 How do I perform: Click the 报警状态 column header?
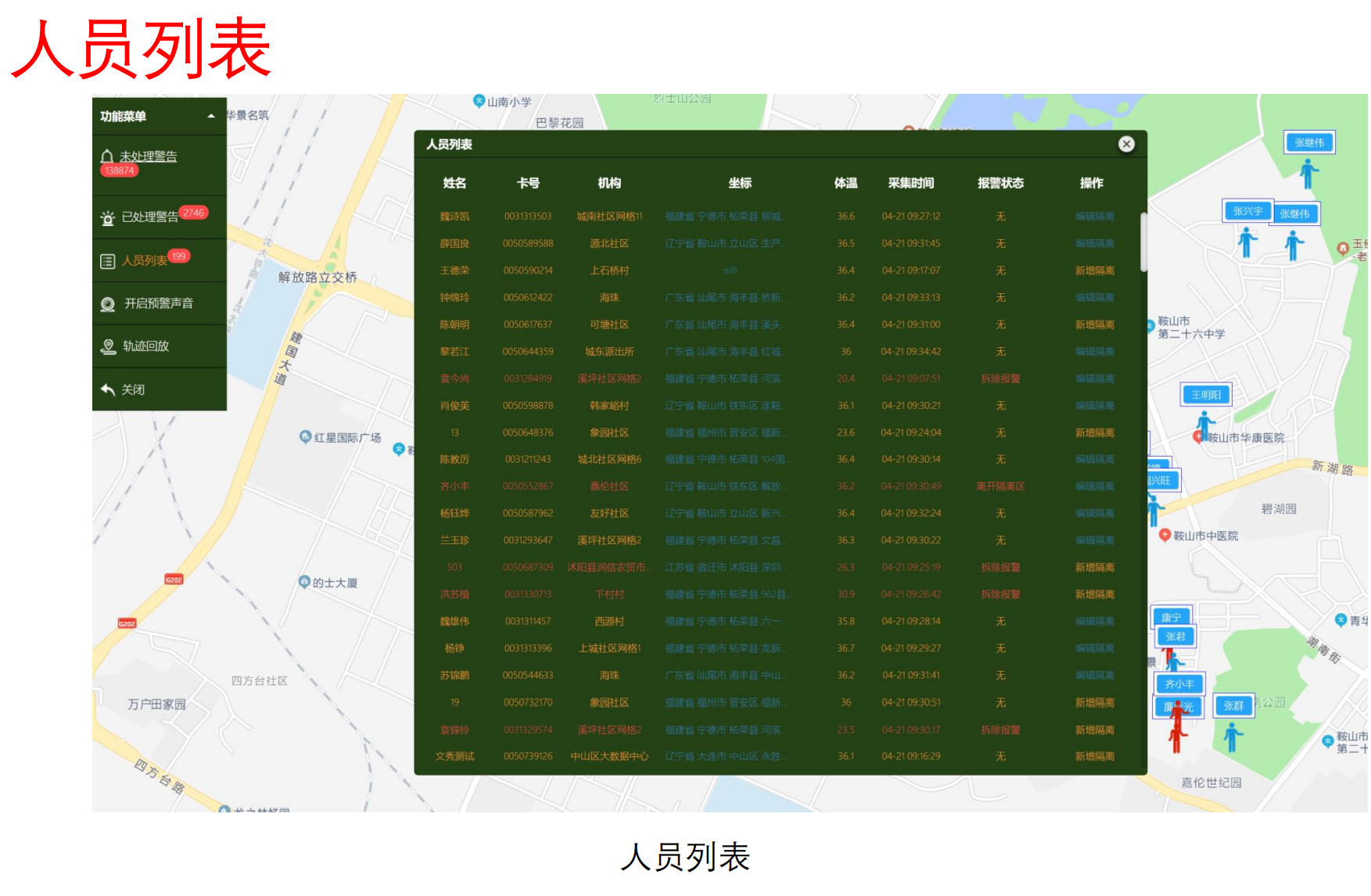1000,183
